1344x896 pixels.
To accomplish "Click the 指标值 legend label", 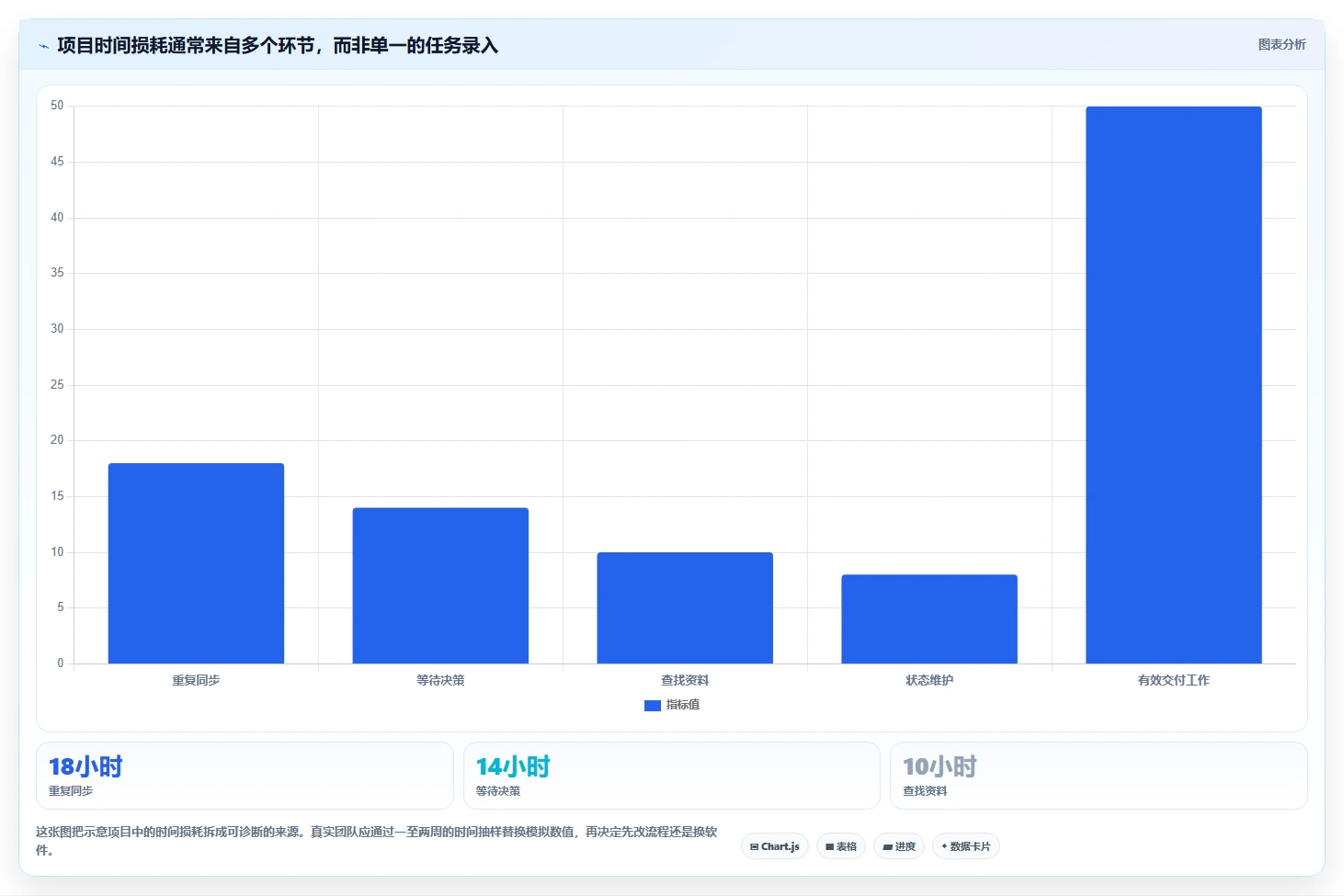I will (x=683, y=705).
